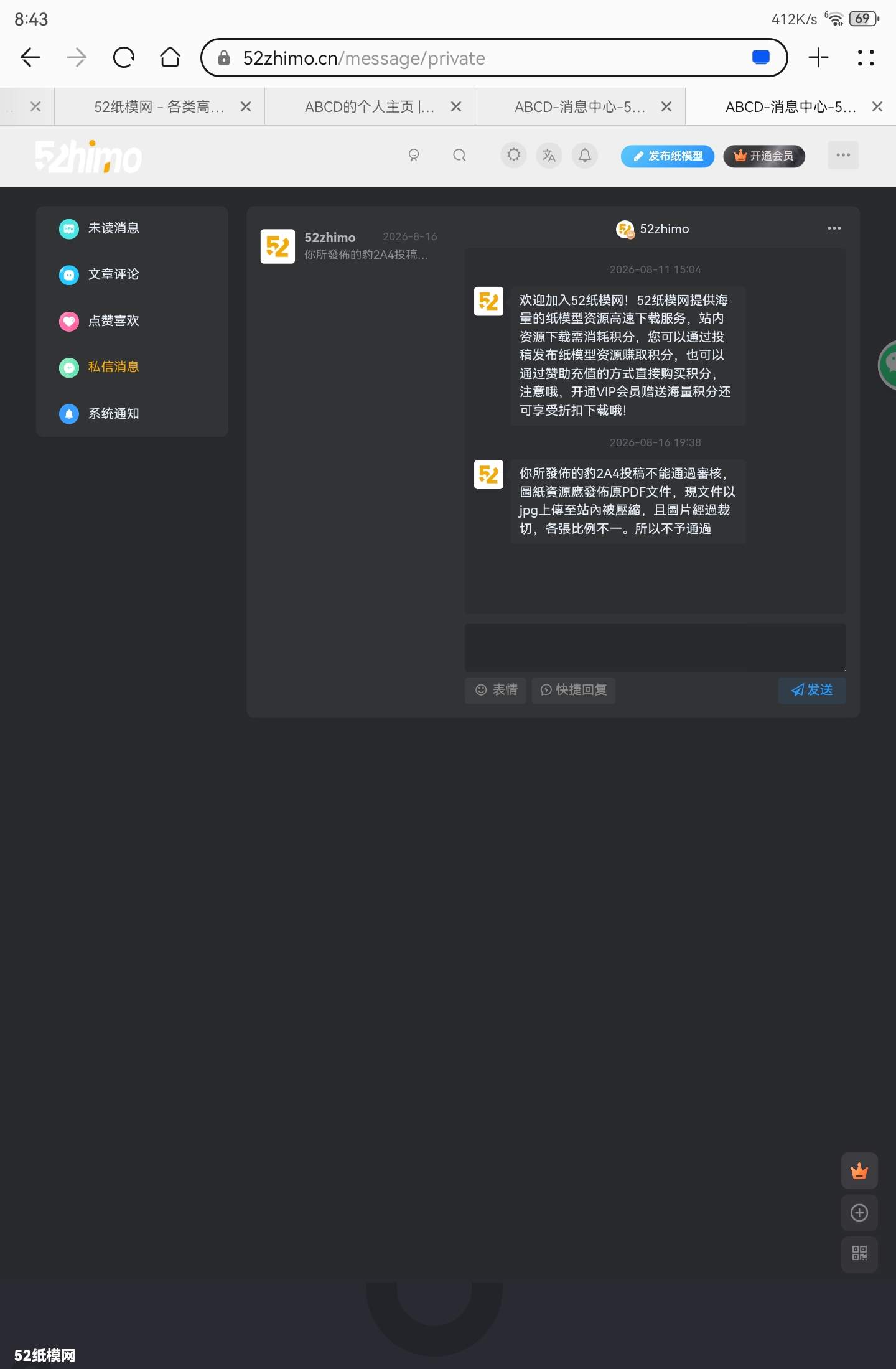
Task: Click the 52zhimo name in chat header
Action: tap(665, 229)
